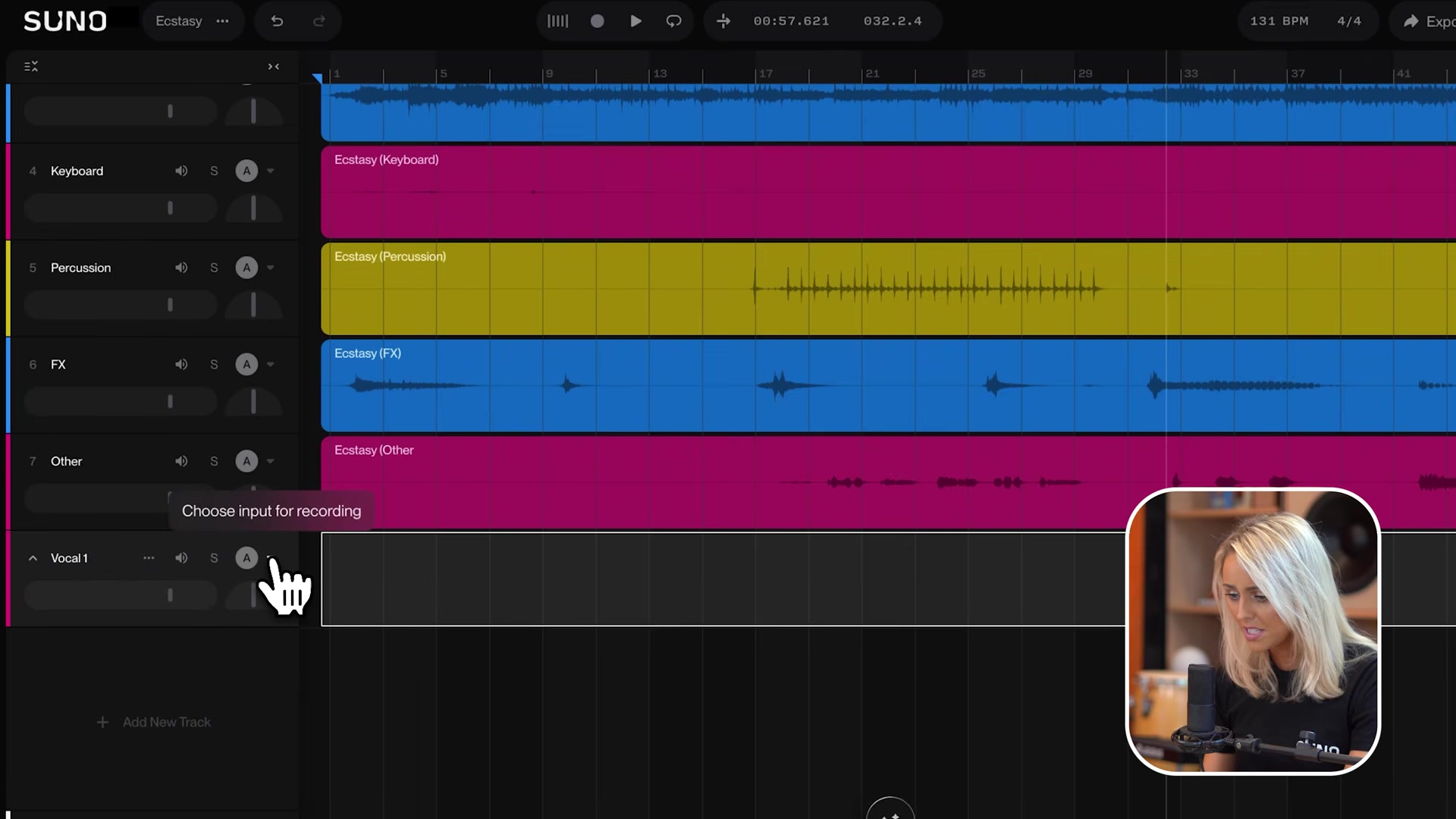The height and width of the screenshot is (819, 1456).
Task: Click the snap/cursor icon beside timecode
Action: 723,21
